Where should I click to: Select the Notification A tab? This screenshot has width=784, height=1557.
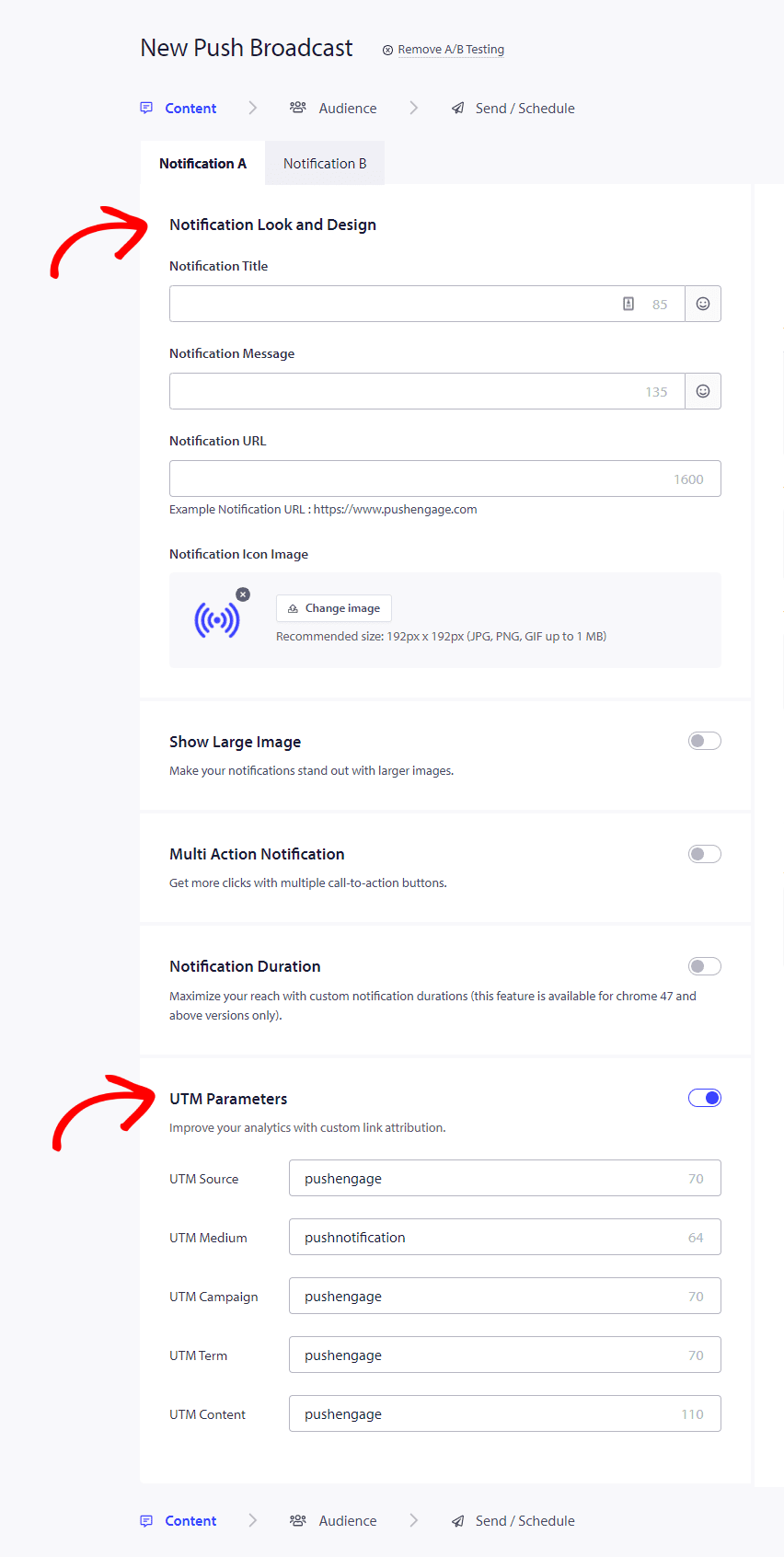click(202, 163)
